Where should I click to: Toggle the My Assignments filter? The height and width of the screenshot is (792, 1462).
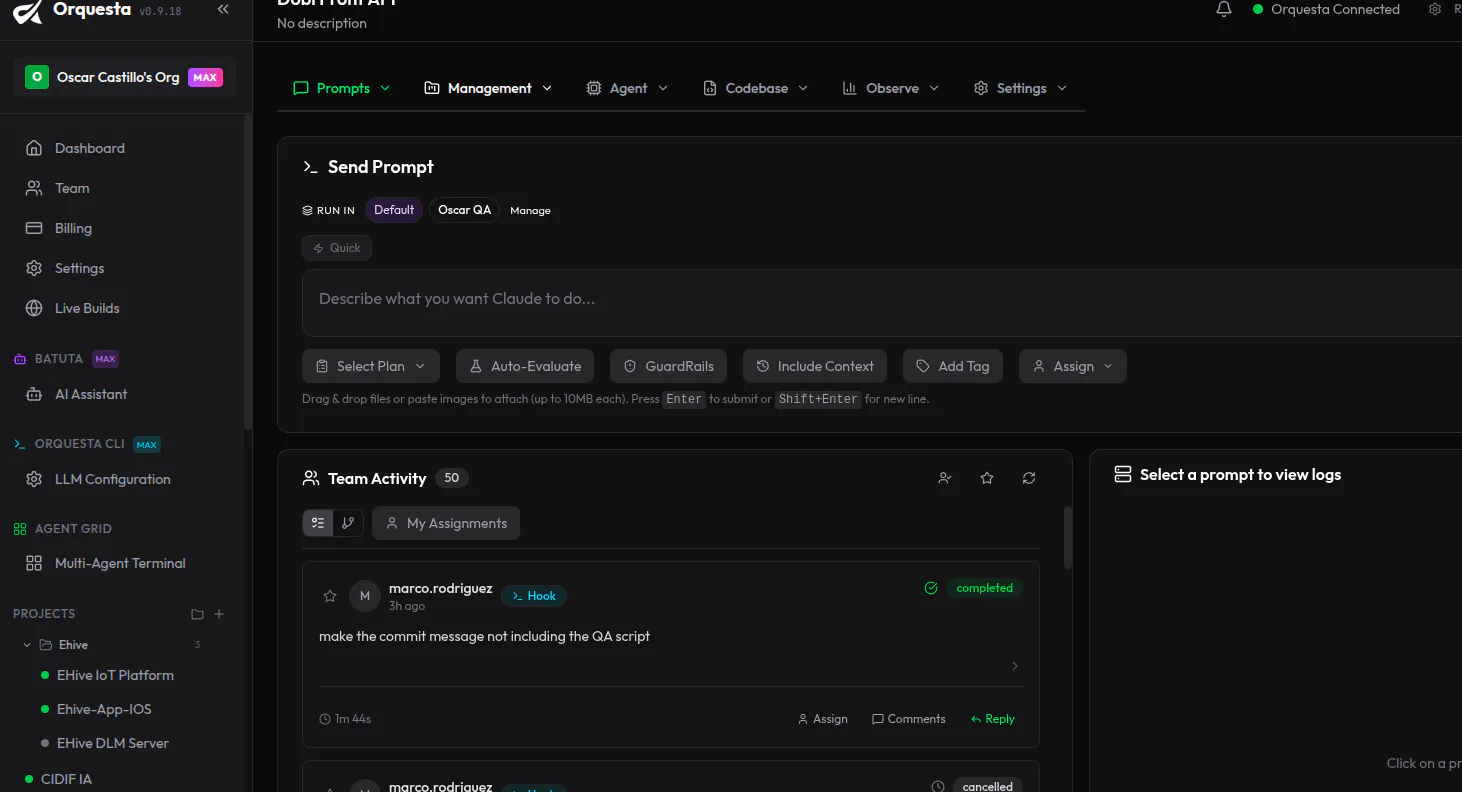(446, 523)
